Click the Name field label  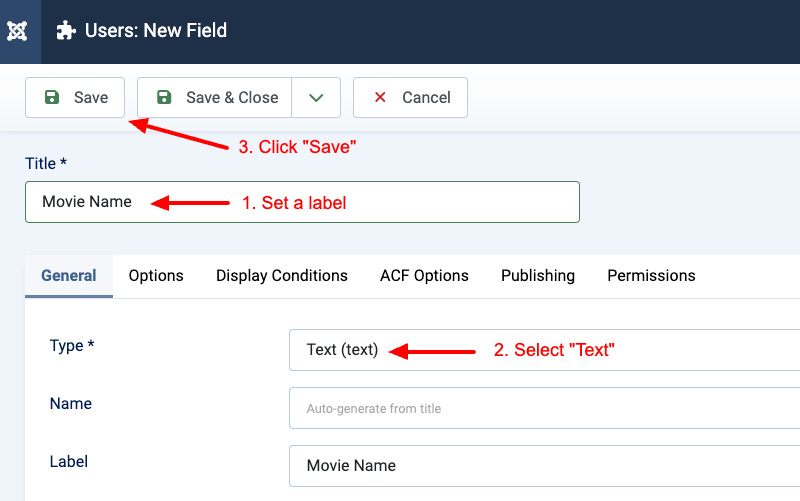[x=71, y=404]
